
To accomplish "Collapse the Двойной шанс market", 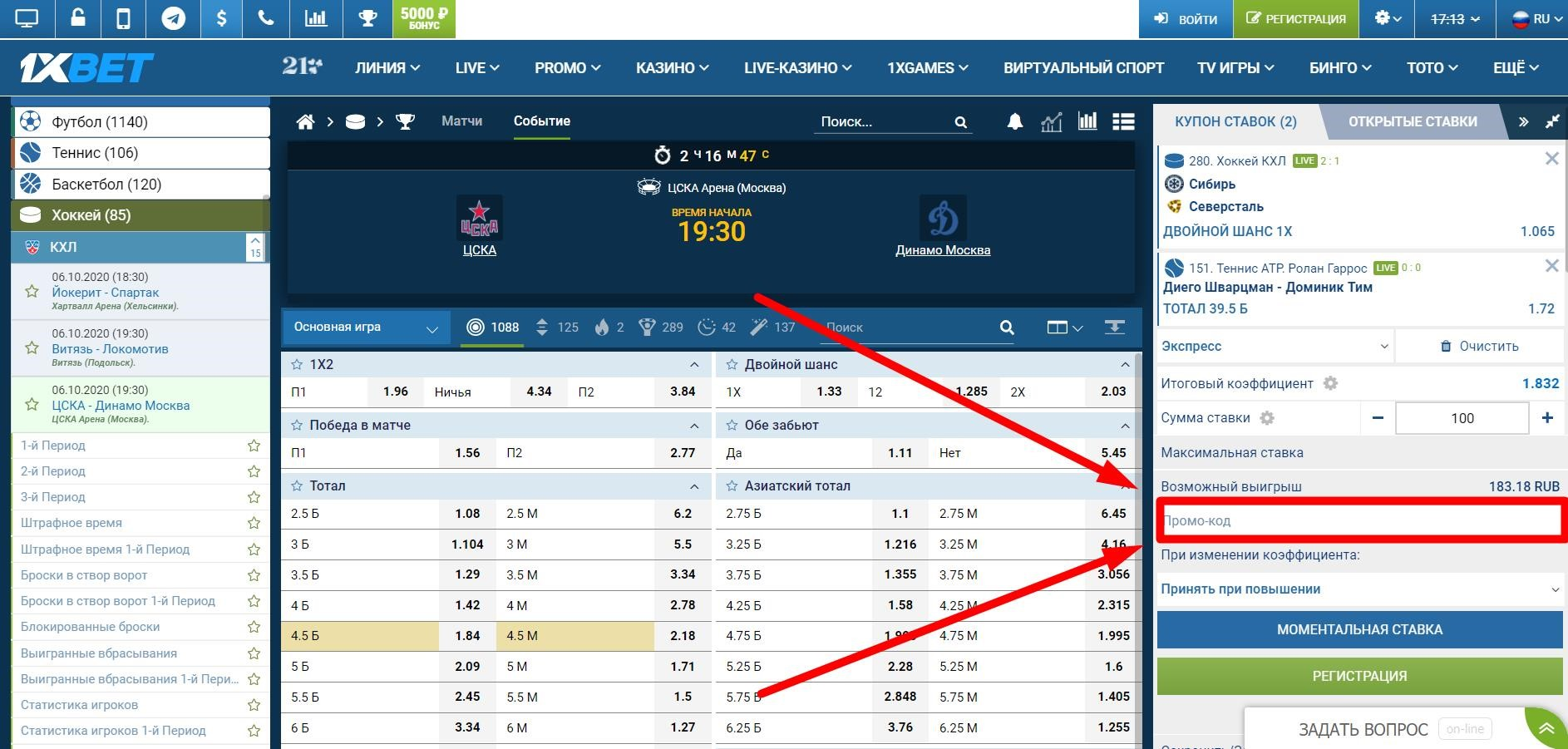I will point(1125,364).
